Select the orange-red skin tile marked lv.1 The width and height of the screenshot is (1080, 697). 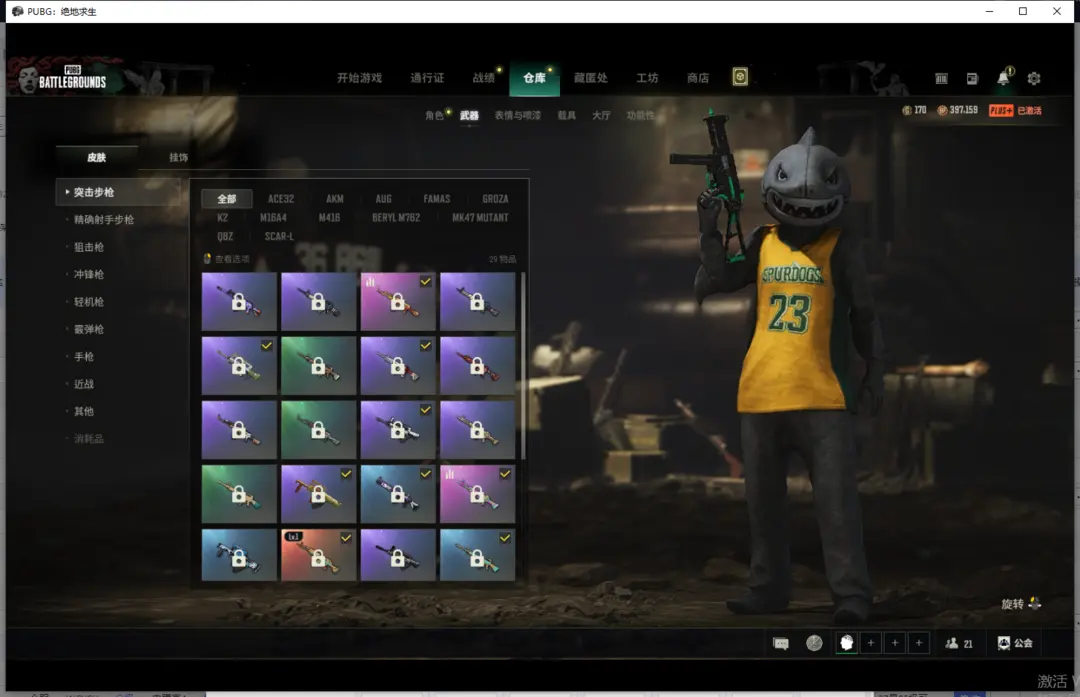(318, 554)
